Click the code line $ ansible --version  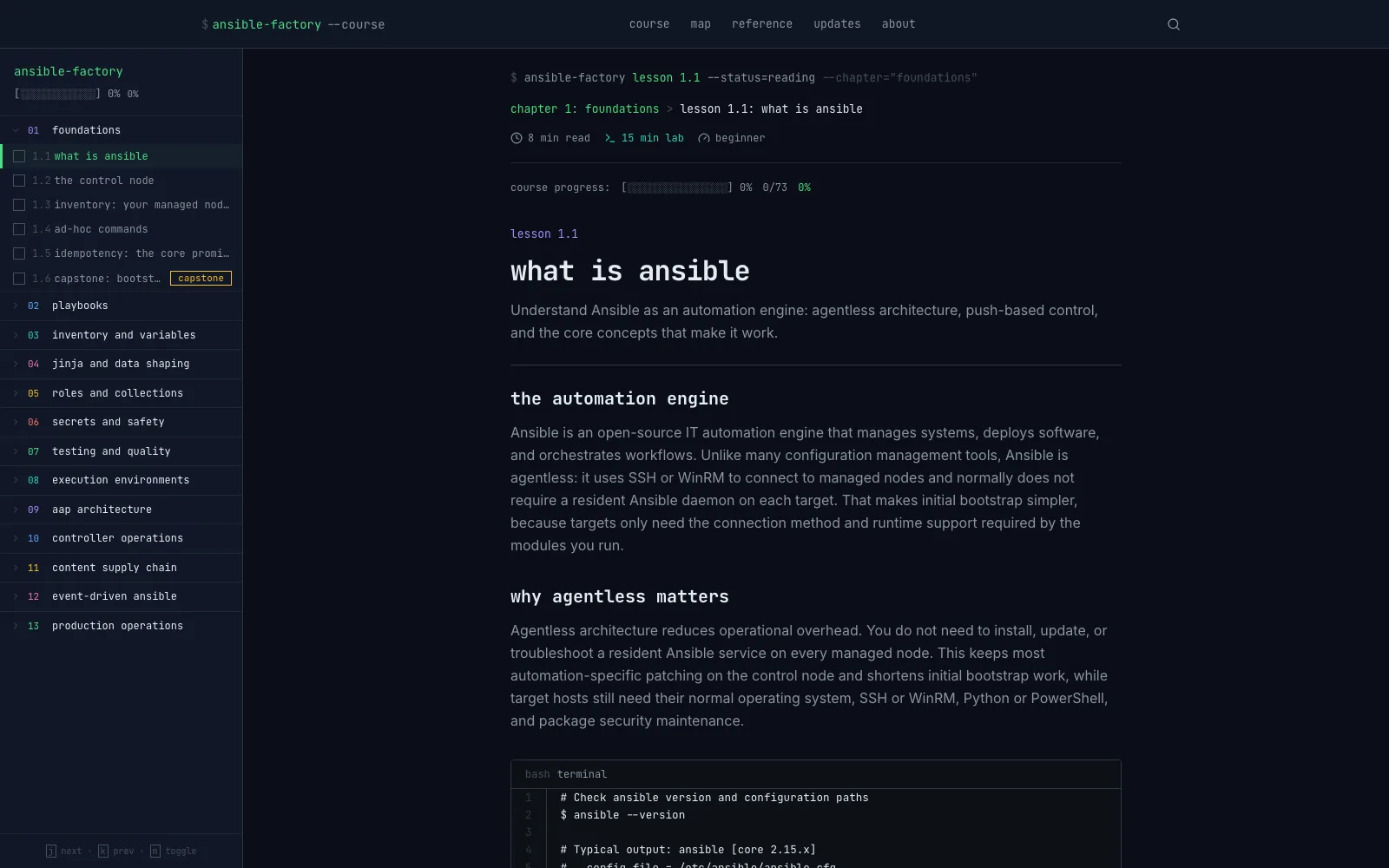click(x=622, y=815)
